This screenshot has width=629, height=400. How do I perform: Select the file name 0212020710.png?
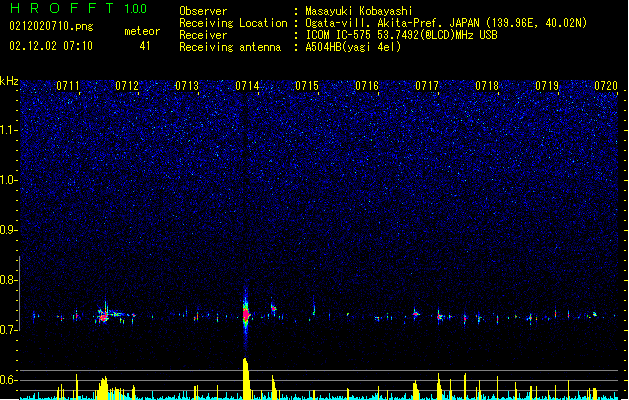pyautogui.click(x=51, y=26)
